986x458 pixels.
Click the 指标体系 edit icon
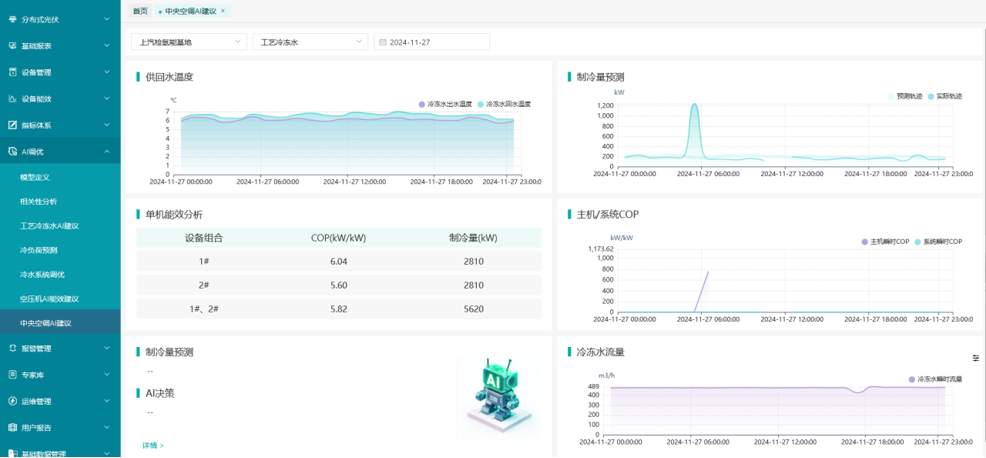pyautogui.click(x=13, y=125)
